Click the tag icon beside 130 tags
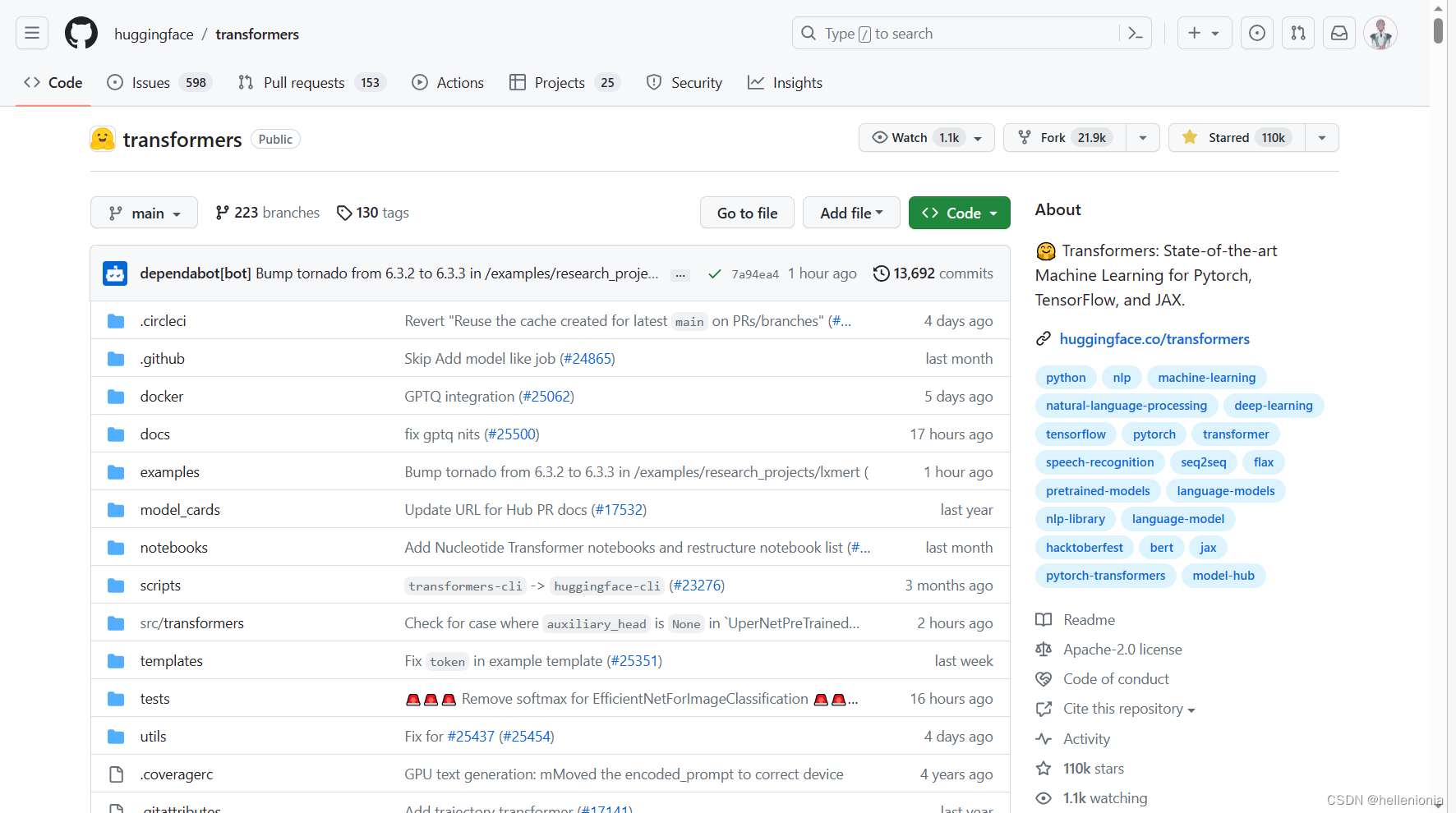 click(x=344, y=213)
